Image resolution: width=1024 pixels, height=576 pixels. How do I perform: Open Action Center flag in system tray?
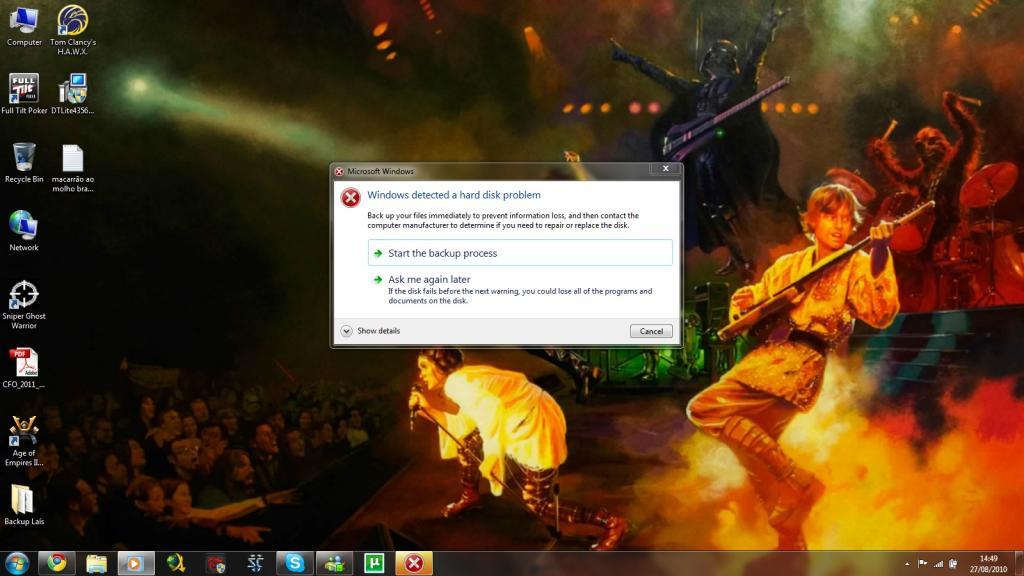[x=923, y=563]
